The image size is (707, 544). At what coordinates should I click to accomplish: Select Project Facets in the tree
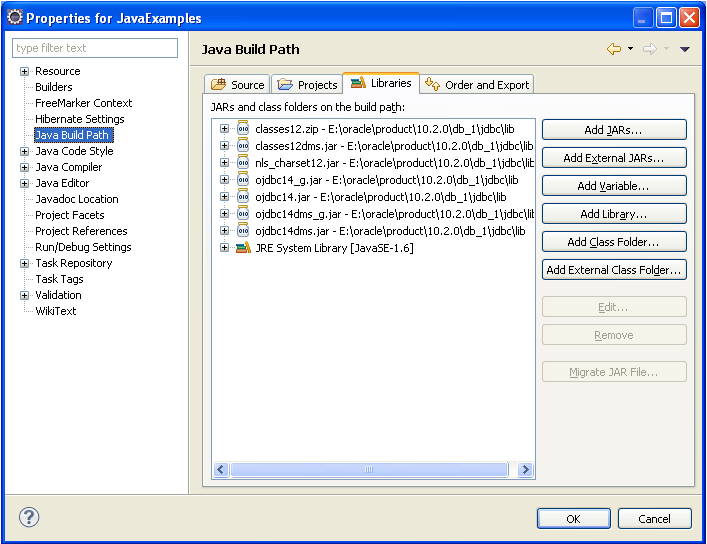point(69,215)
